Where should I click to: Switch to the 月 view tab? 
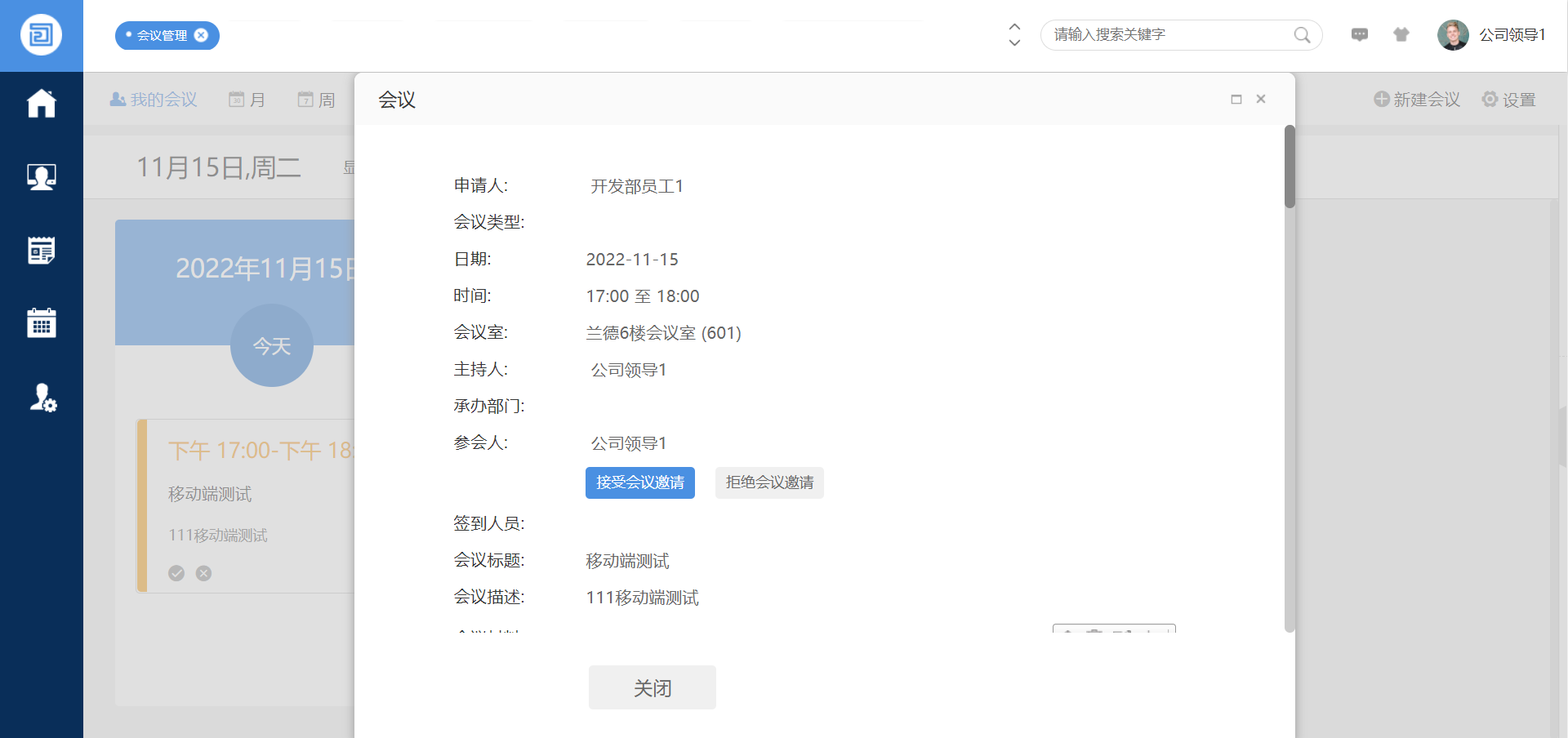point(247,100)
